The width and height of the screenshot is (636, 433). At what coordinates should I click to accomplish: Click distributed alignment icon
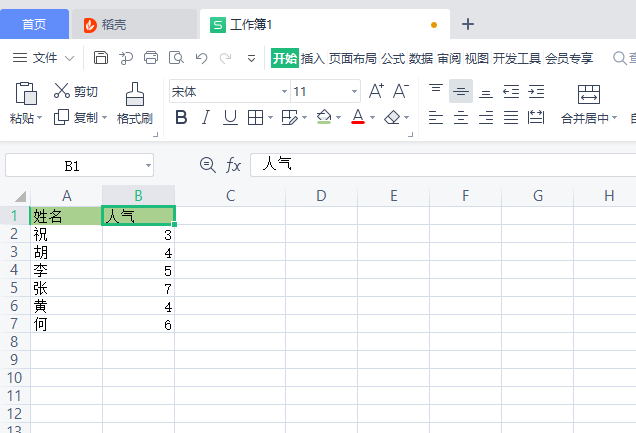(x=536, y=118)
